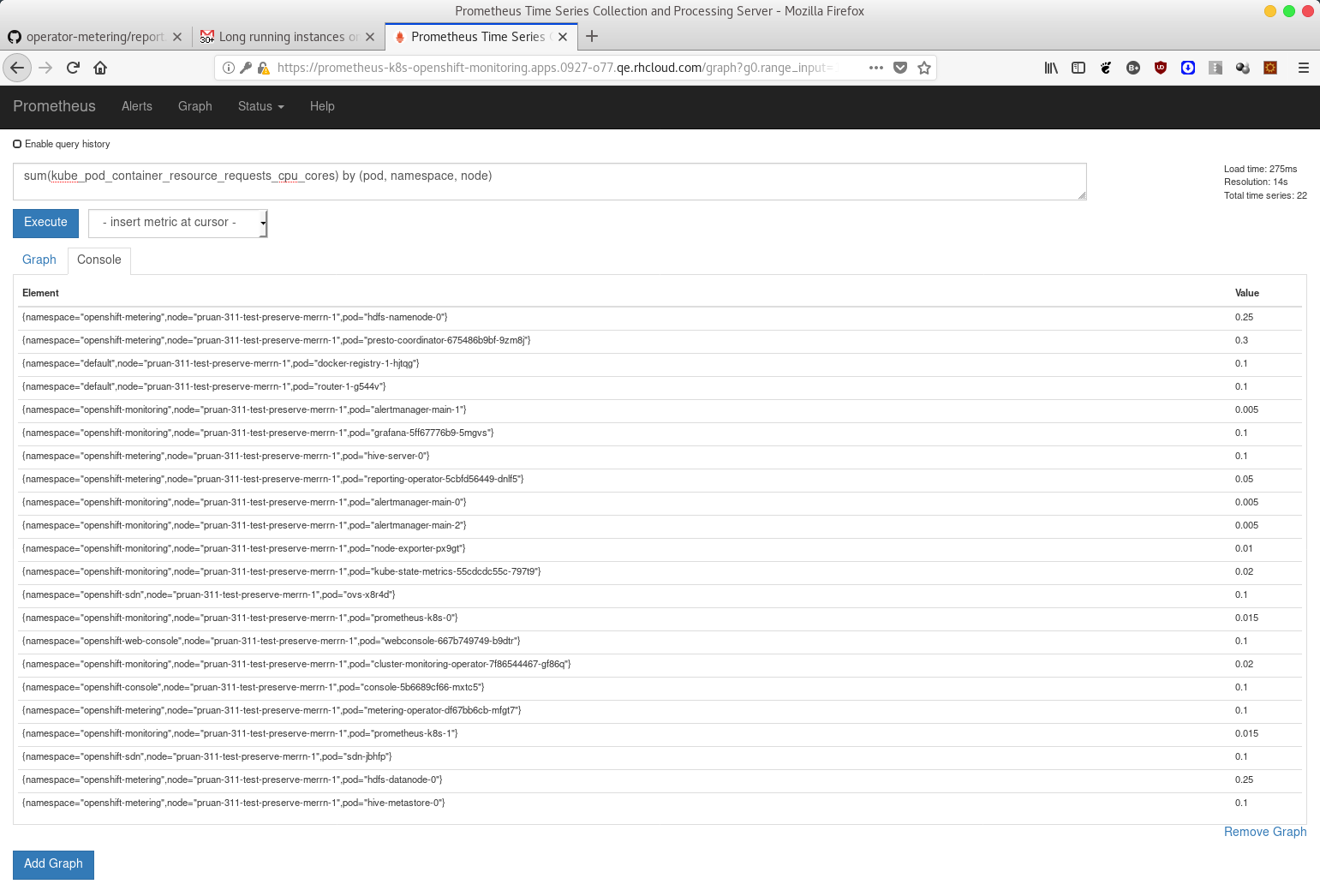
Task: Select the presto-coordinator-675486b9bf-9zm8j row
Action: 660,341
